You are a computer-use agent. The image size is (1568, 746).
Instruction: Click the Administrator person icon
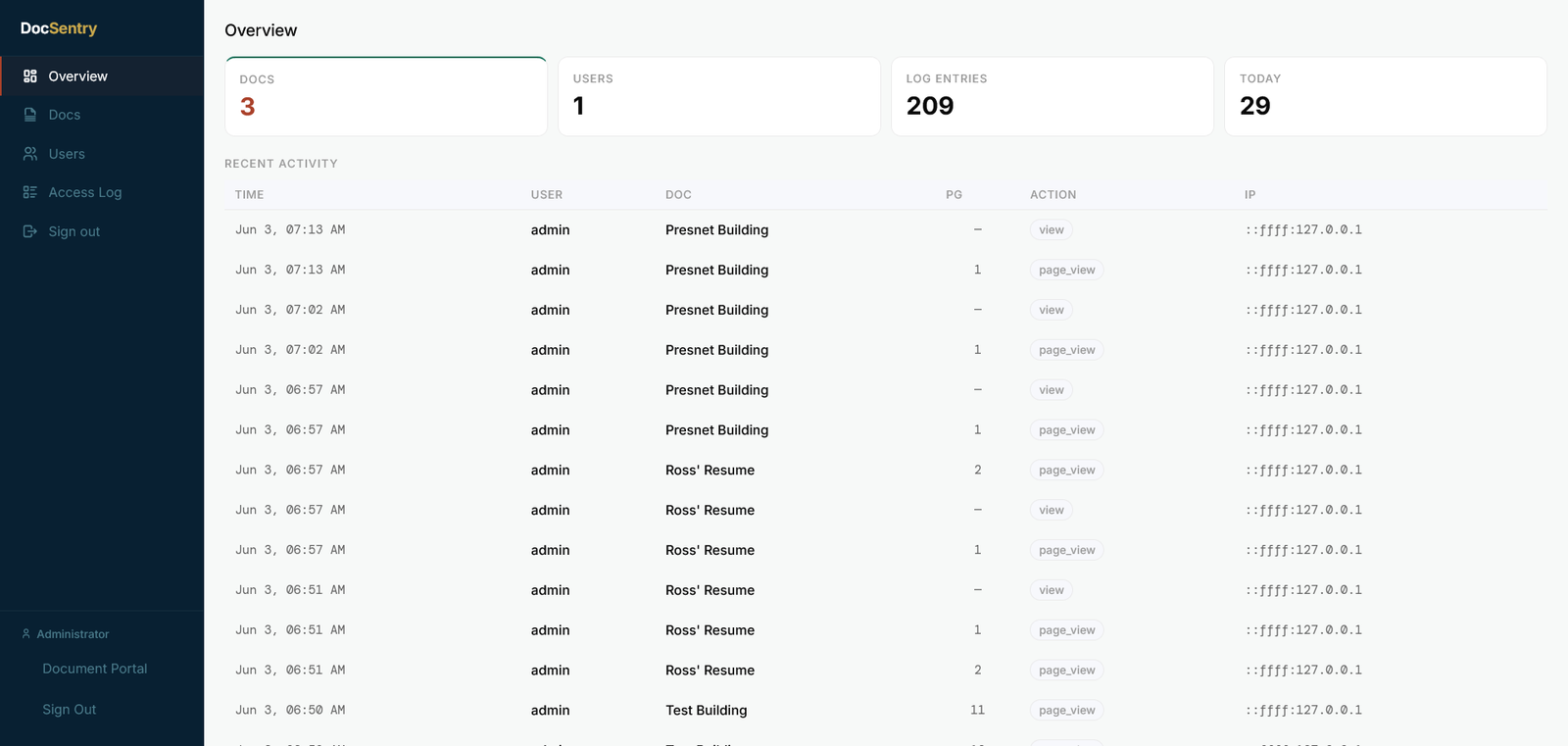26,634
